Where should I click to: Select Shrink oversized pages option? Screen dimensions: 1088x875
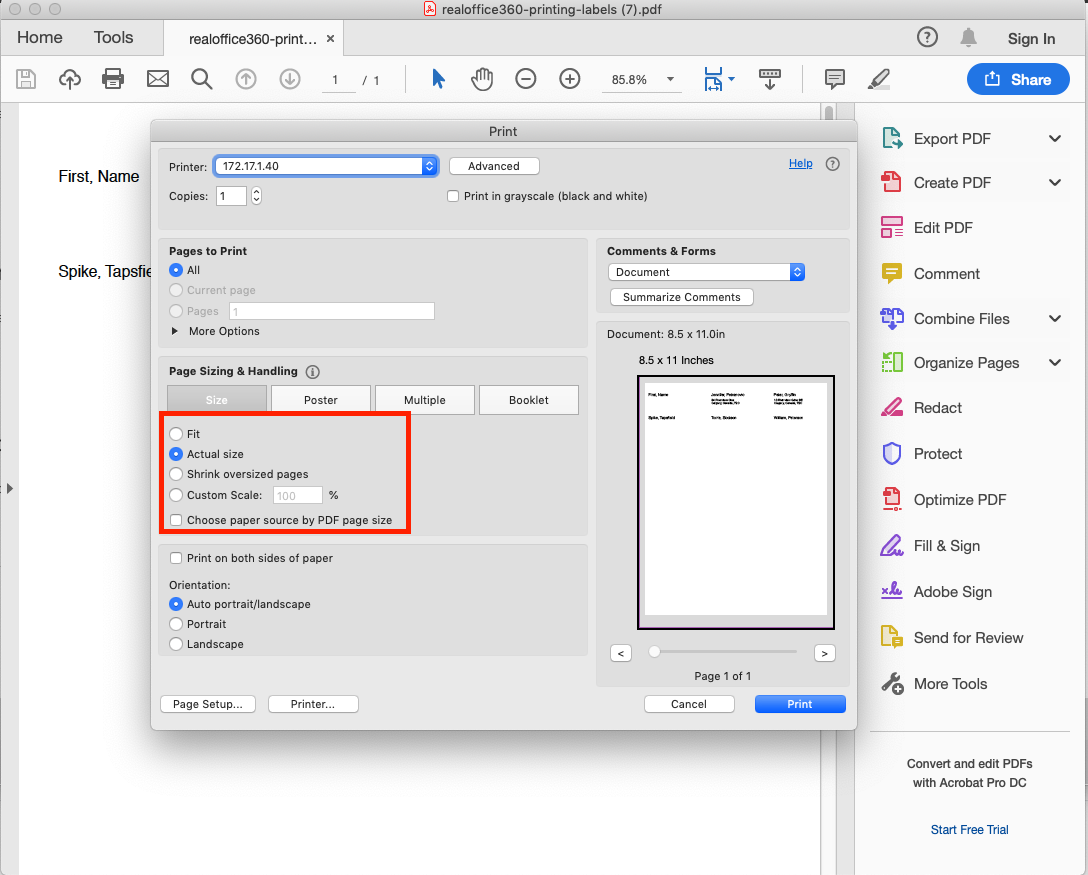[x=176, y=474]
